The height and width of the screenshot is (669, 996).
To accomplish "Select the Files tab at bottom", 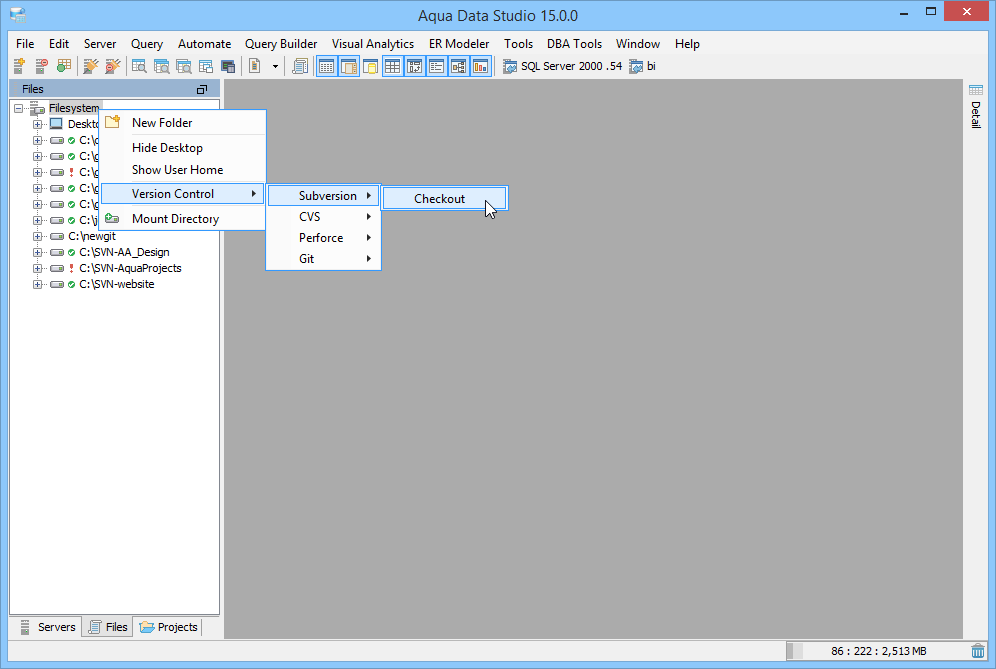I will coord(108,627).
